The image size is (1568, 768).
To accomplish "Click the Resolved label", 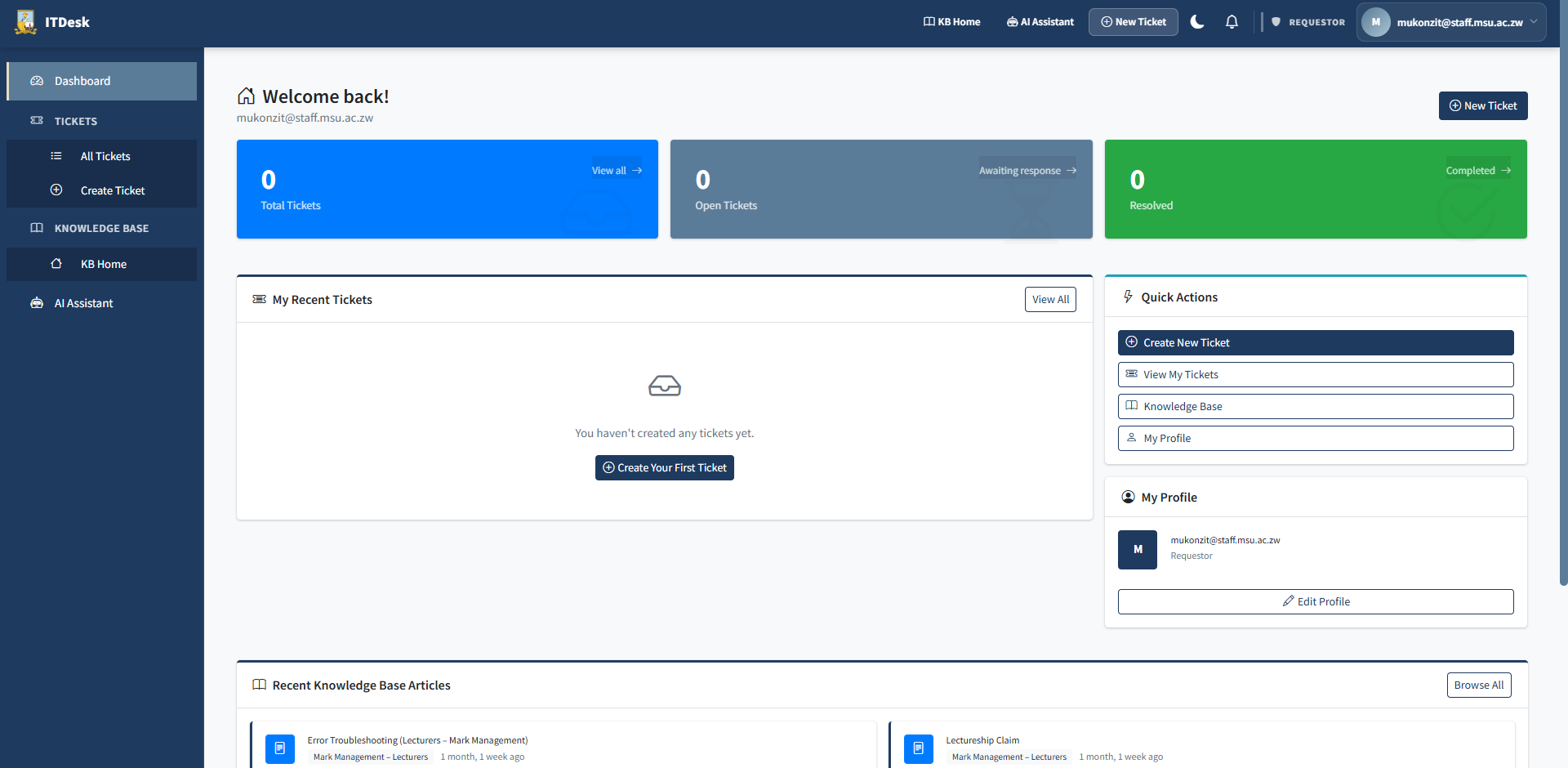I will tap(1151, 206).
